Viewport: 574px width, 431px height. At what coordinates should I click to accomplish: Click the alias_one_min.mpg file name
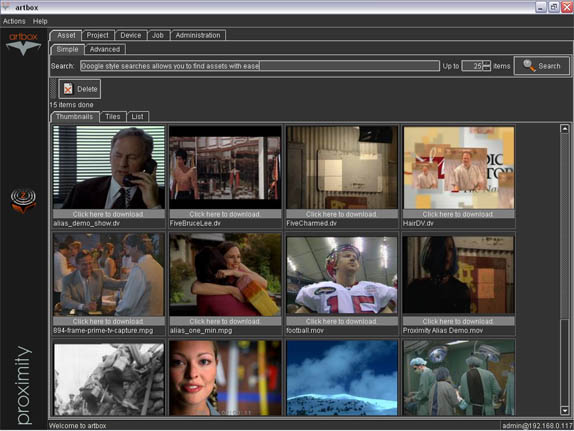[201, 331]
